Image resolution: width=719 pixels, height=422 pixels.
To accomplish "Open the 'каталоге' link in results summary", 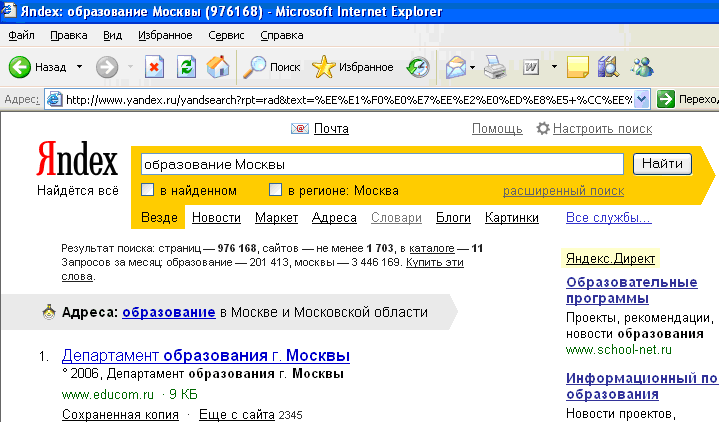I will 431,249.
